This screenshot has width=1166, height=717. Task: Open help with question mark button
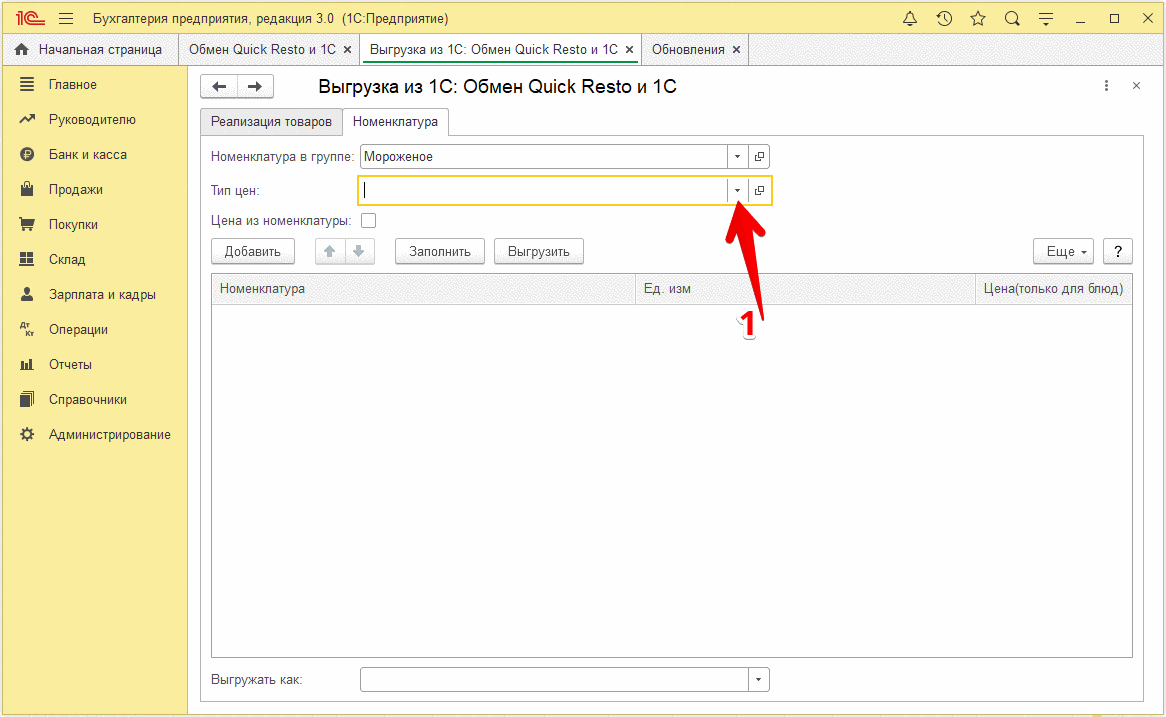pos(1118,251)
